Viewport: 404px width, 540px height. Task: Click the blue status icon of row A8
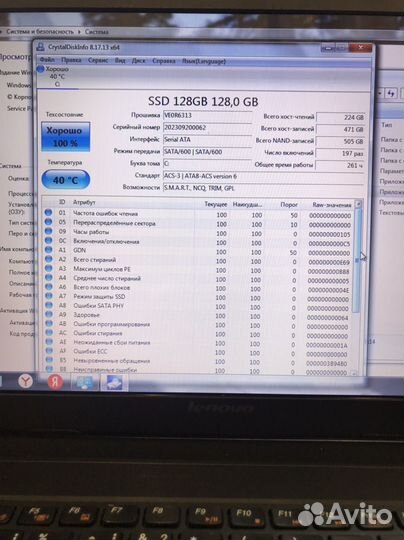pos(49,305)
